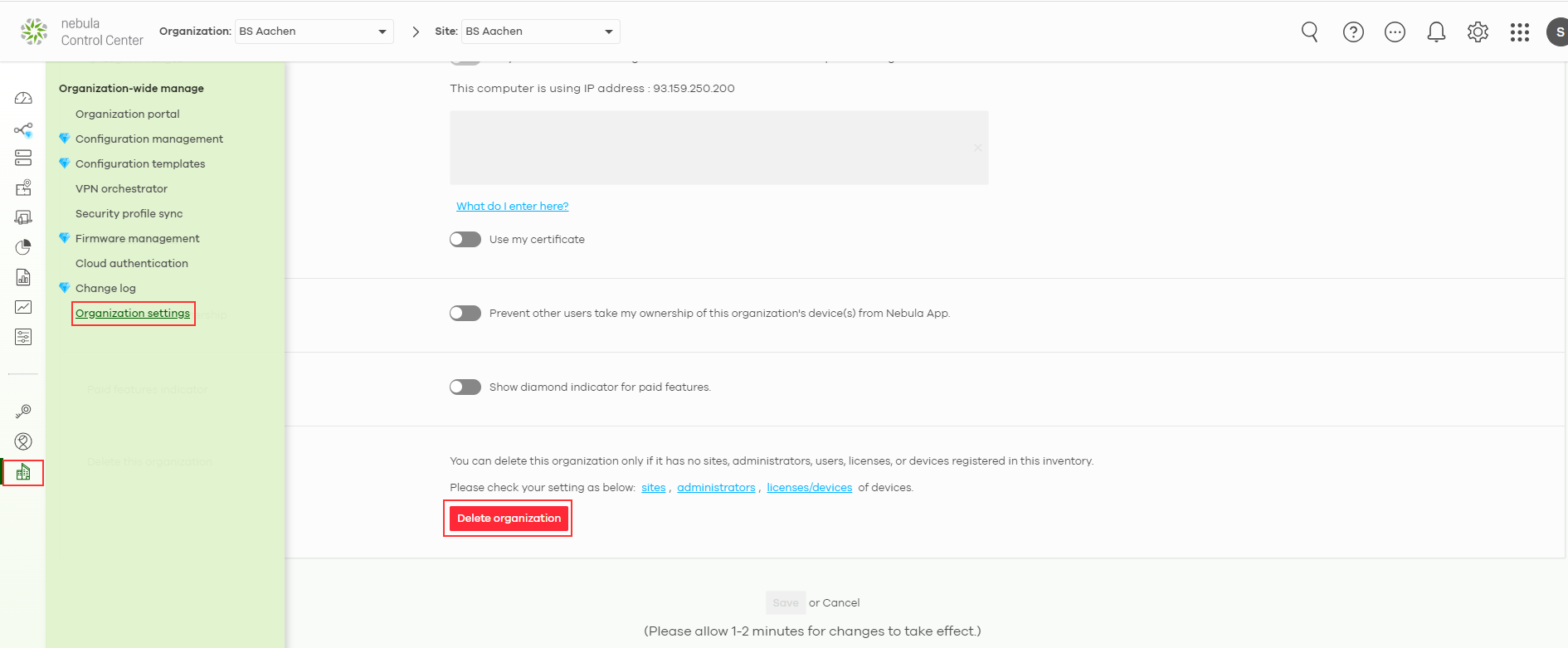The height and width of the screenshot is (648, 1568).
Task: Open the organization building icon in sidebar
Action: (23, 472)
